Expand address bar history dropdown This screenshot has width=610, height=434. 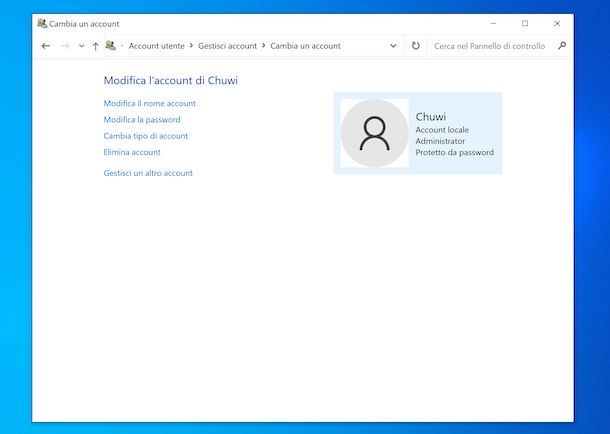pyautogui.click(x=393, y=46)
